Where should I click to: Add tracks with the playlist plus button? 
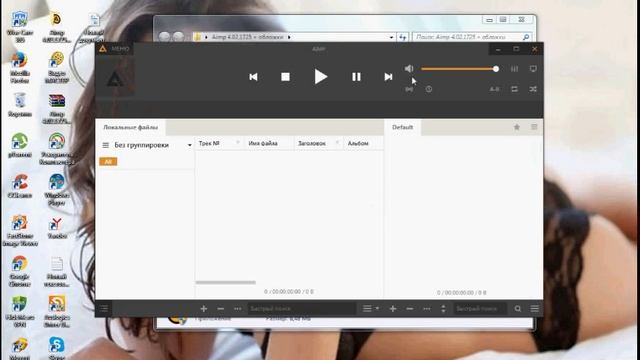(x=393, y=309)
